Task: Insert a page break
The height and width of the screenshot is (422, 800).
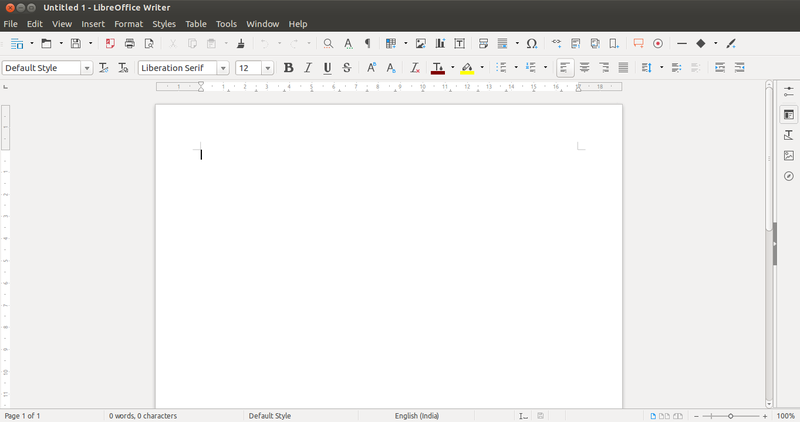Action: (483, 44)
